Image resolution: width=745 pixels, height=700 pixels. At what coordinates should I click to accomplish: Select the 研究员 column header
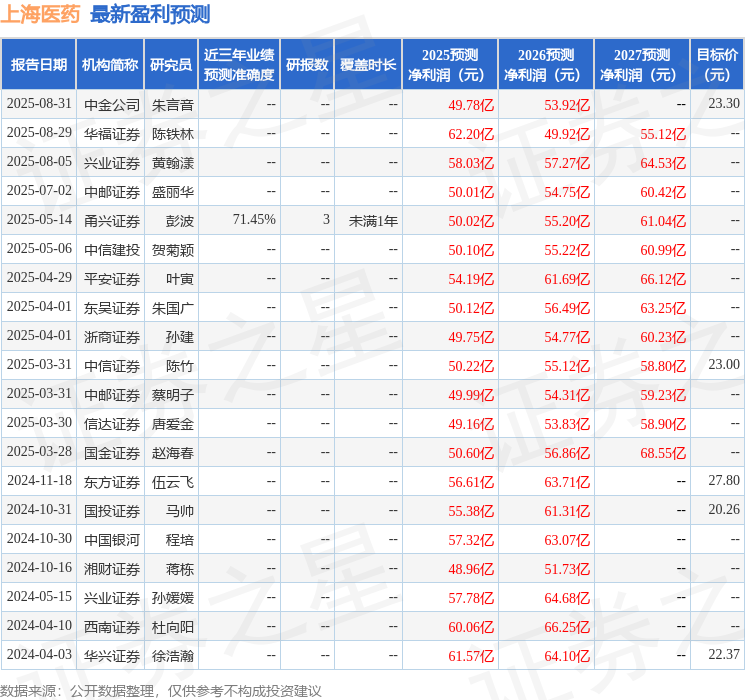pyautogui.click(x=171, y=65)
